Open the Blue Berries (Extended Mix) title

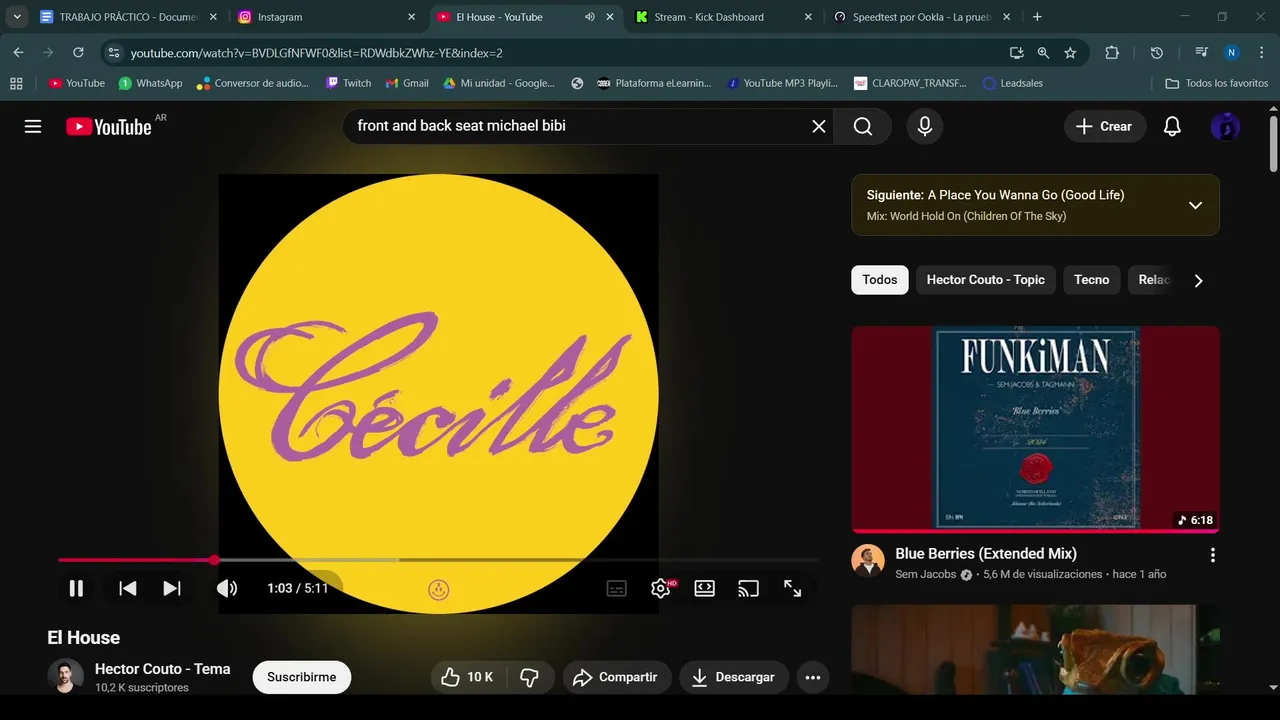986,554
